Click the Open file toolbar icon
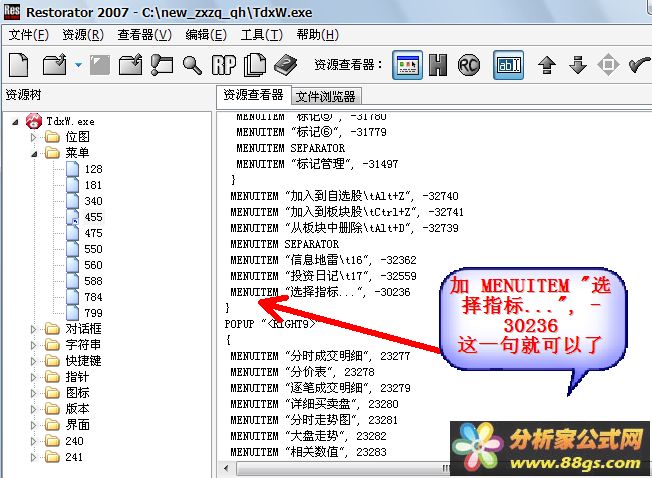This screenshot has height=478, width=652. point(54,65)
